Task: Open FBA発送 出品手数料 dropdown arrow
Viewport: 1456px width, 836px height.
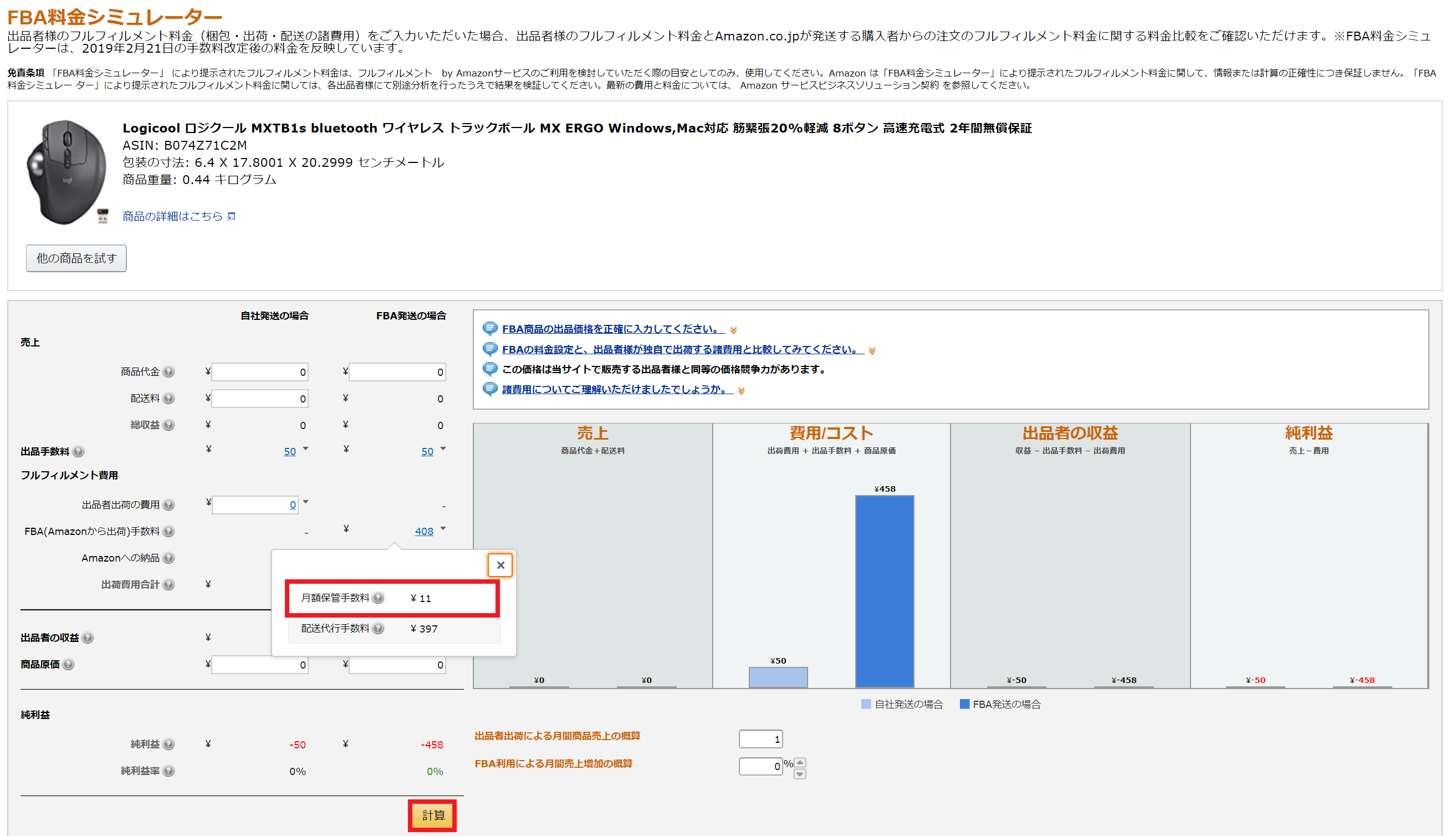Action: [443, 449]
